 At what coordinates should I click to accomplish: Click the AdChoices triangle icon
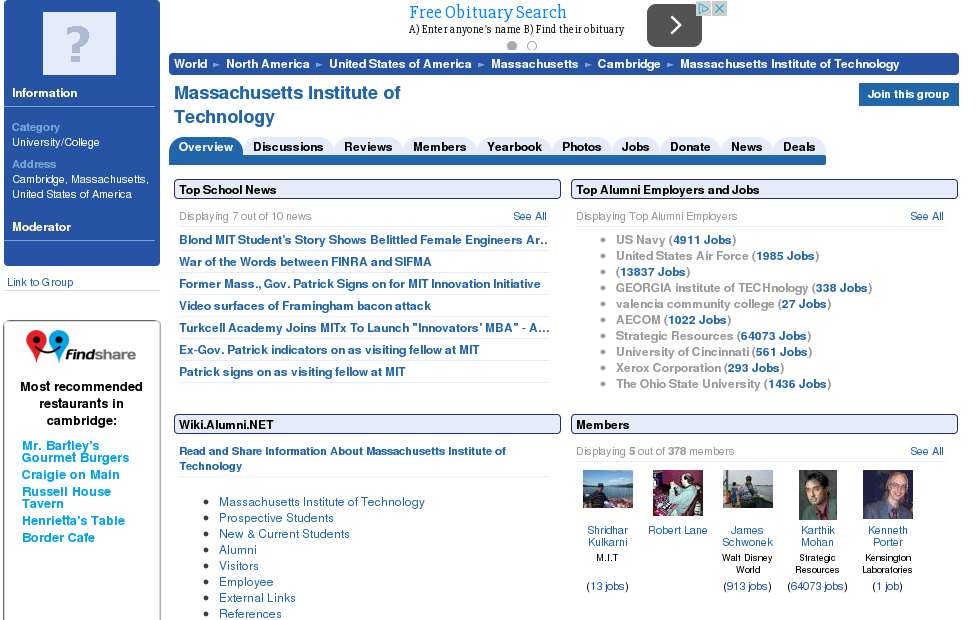pos(704,9)
